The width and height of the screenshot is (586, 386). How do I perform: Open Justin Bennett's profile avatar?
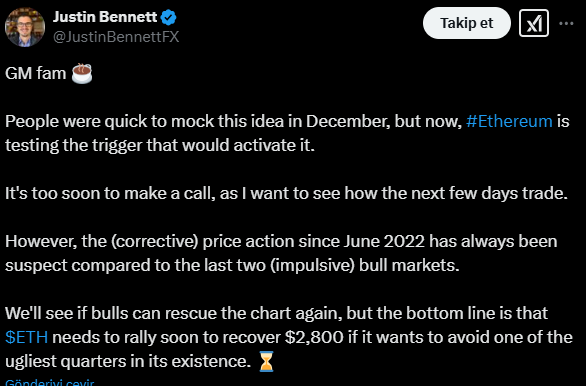pos(25,27)
